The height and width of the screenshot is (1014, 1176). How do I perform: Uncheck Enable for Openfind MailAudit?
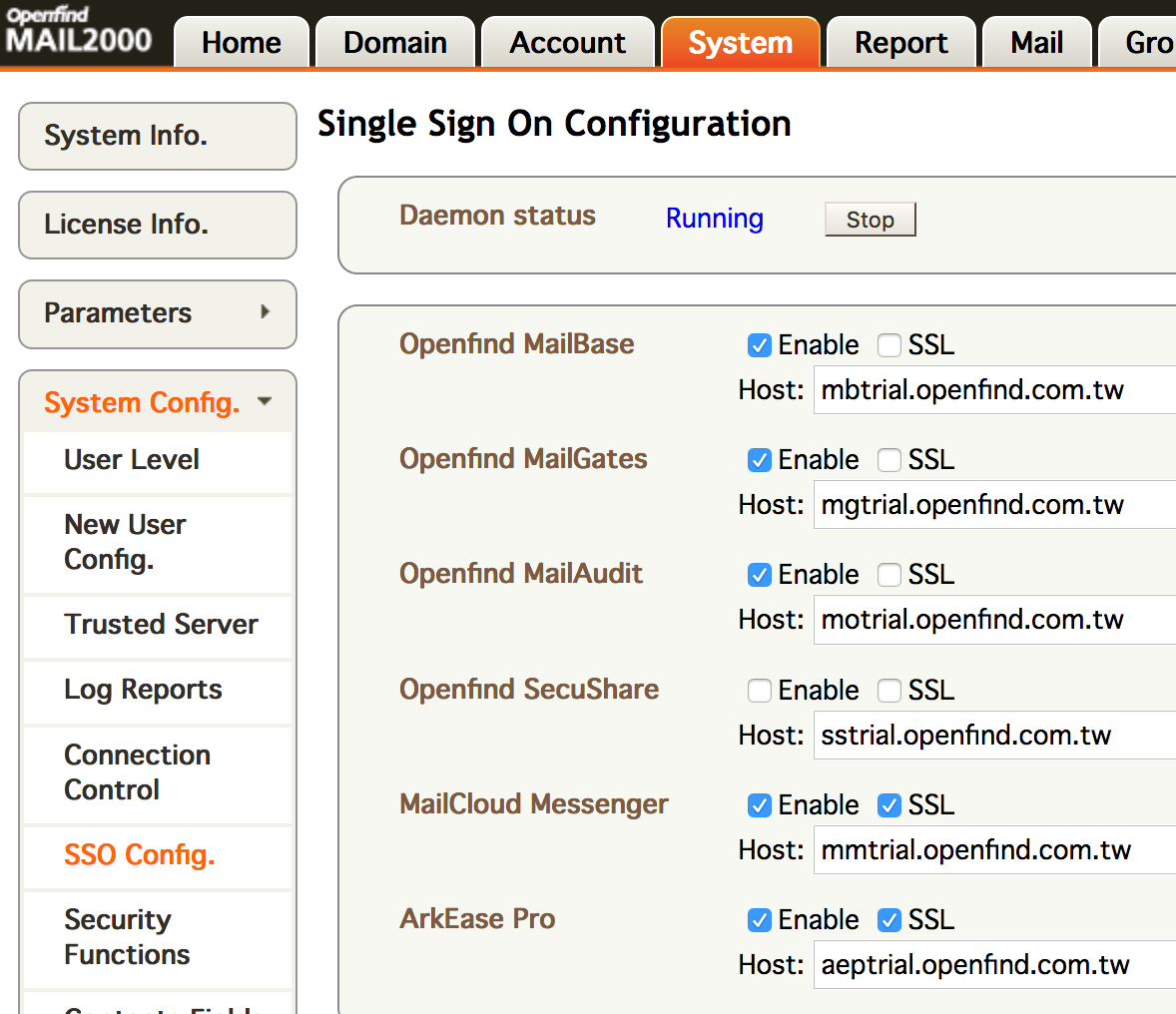(759, 574)
